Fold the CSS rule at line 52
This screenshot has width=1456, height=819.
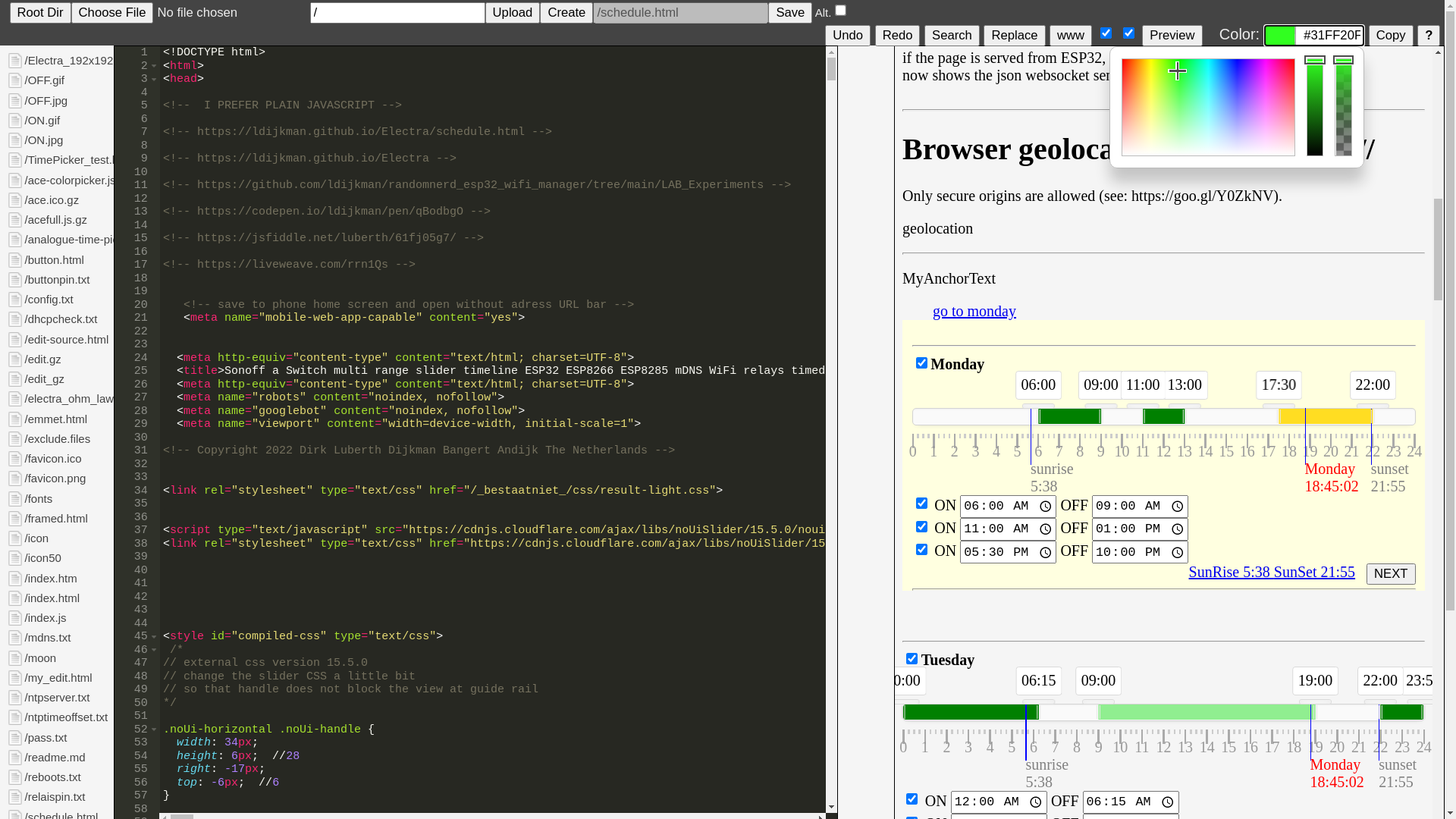coord(154,730)
